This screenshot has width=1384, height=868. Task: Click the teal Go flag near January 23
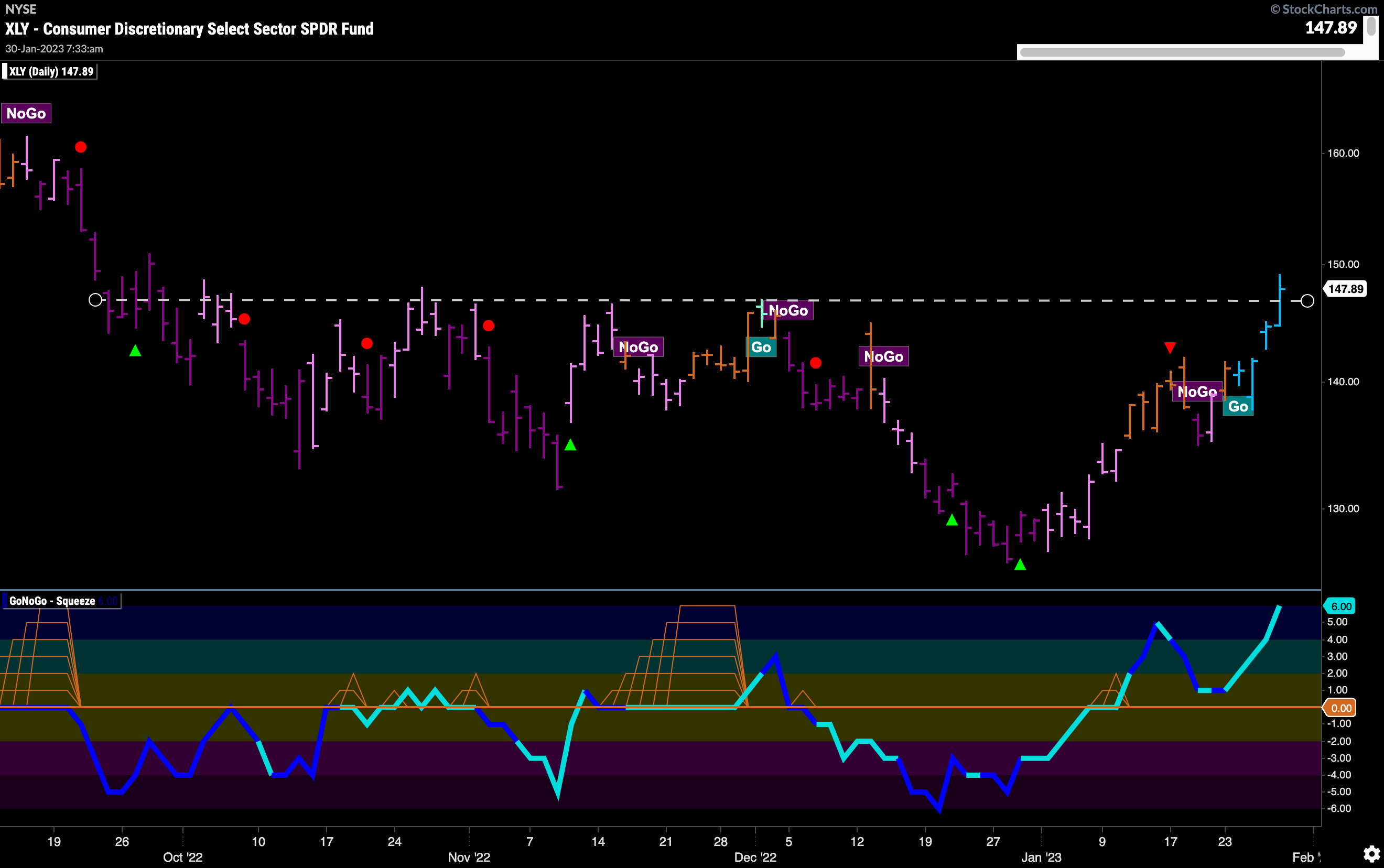point(1238,406)
